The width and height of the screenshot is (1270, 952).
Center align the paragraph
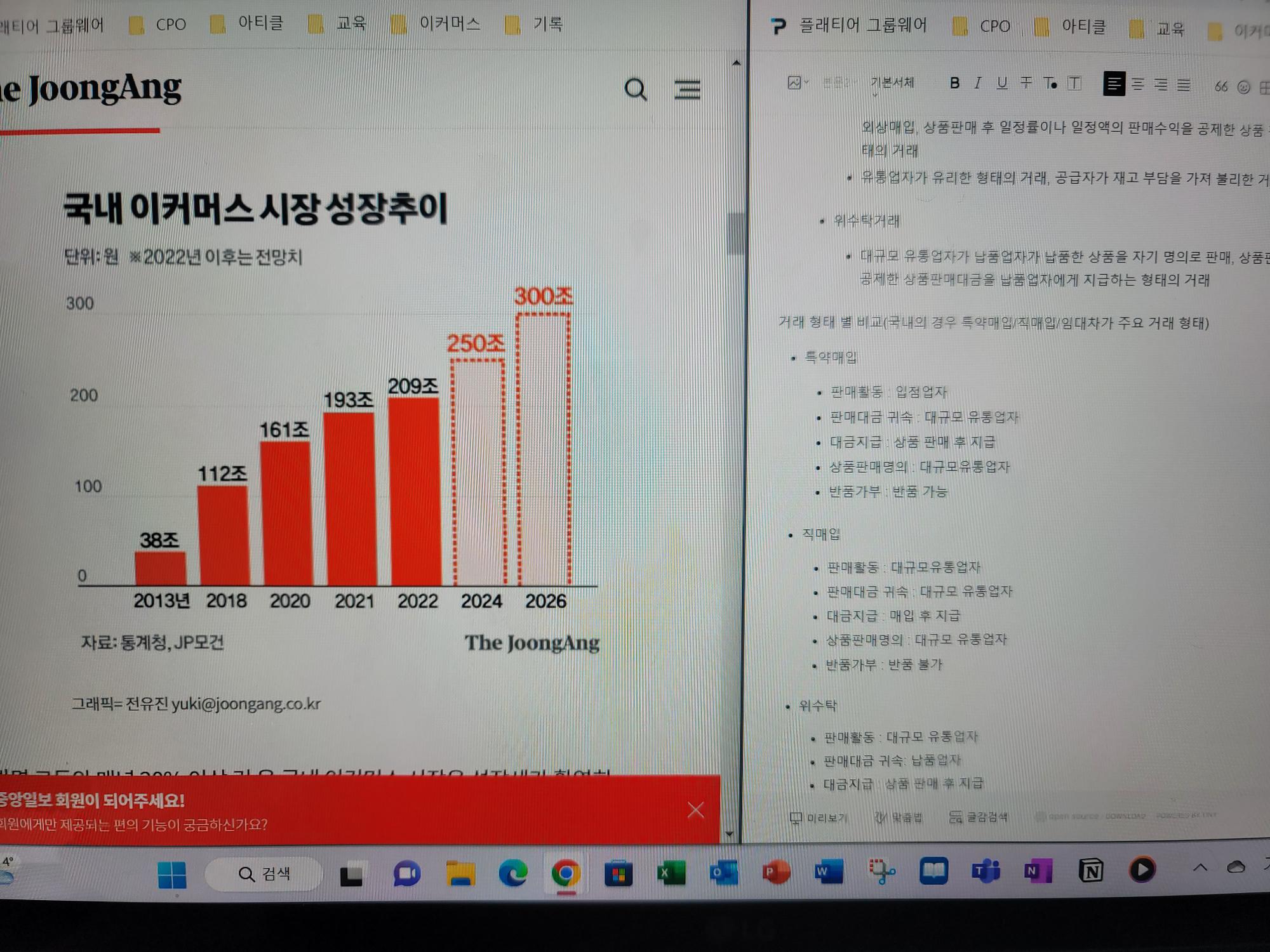1138,84
